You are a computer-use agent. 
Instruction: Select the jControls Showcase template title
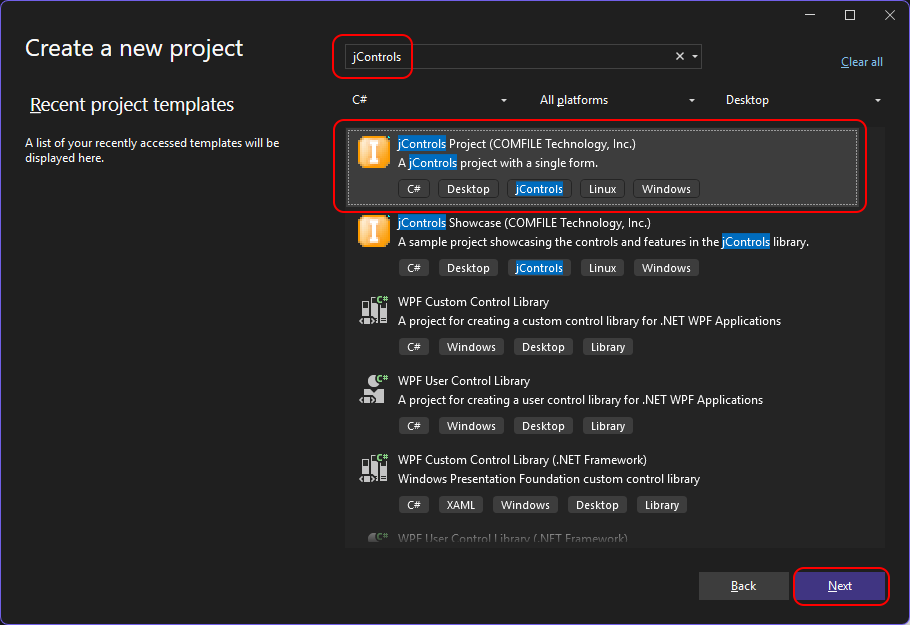(524, 223)
